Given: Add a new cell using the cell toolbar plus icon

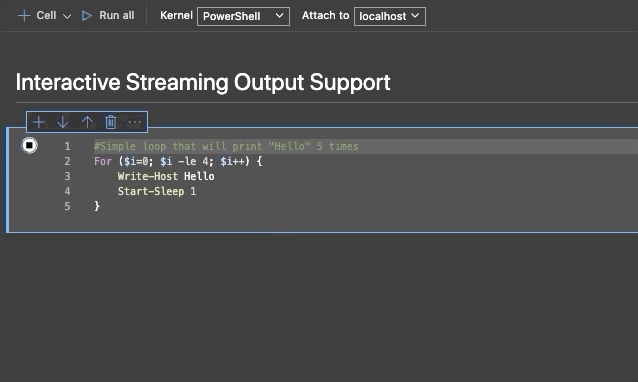Looking at the screenshot, I should [x=39, y=122].
